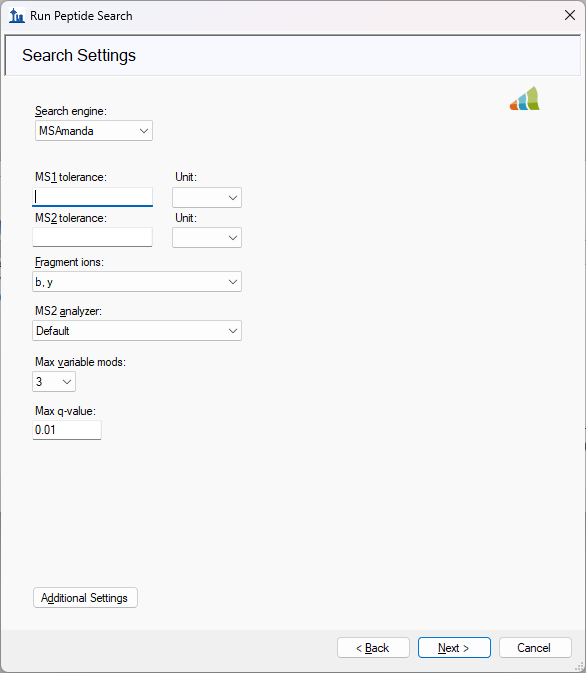The height and width of the screenshot is (673, 586).
Task: Expand the MS1 tolerance Unit dropdown
Action: (207, 197)
